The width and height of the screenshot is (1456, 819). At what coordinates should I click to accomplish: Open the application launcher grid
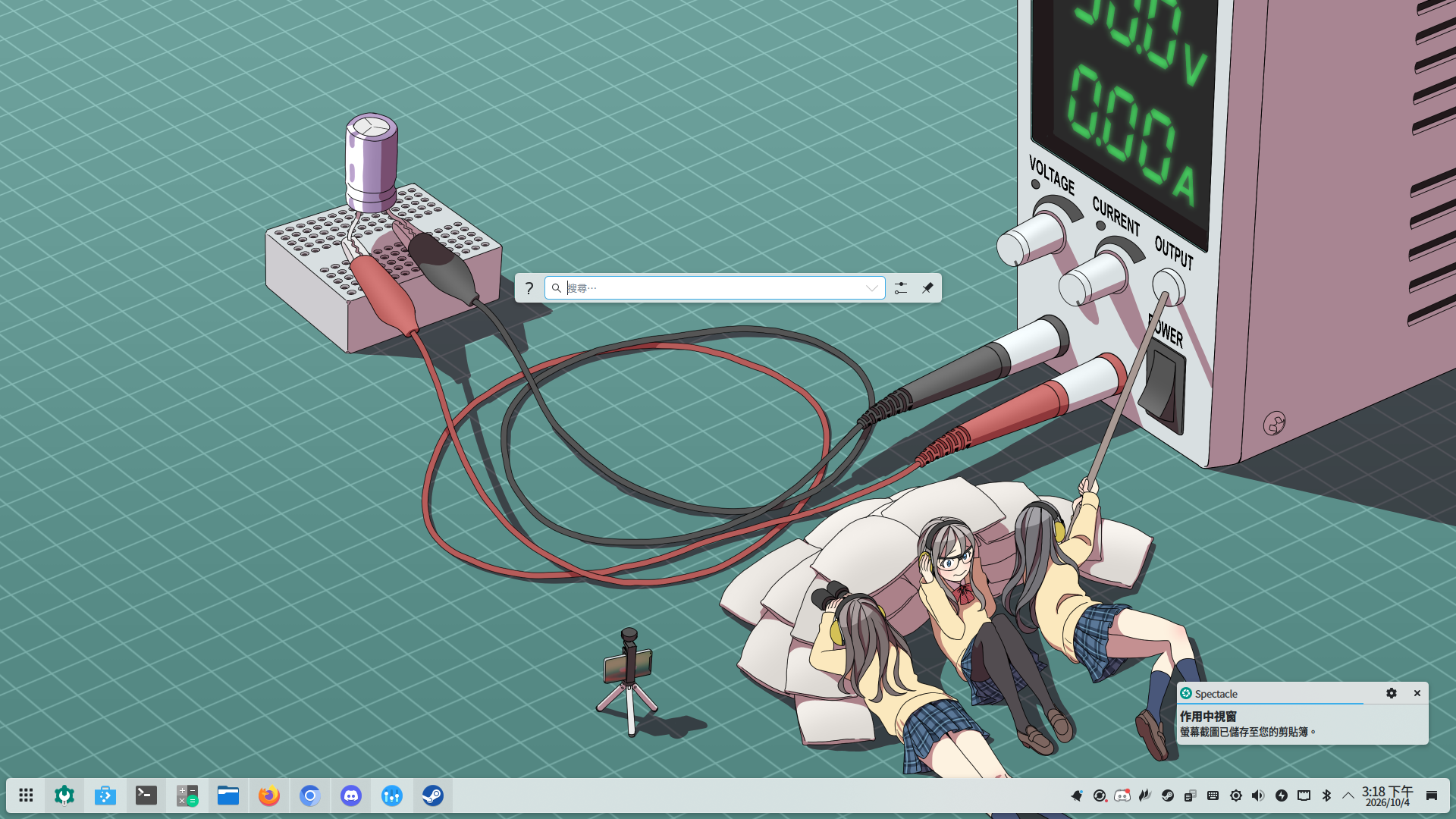tap(26, 795)
